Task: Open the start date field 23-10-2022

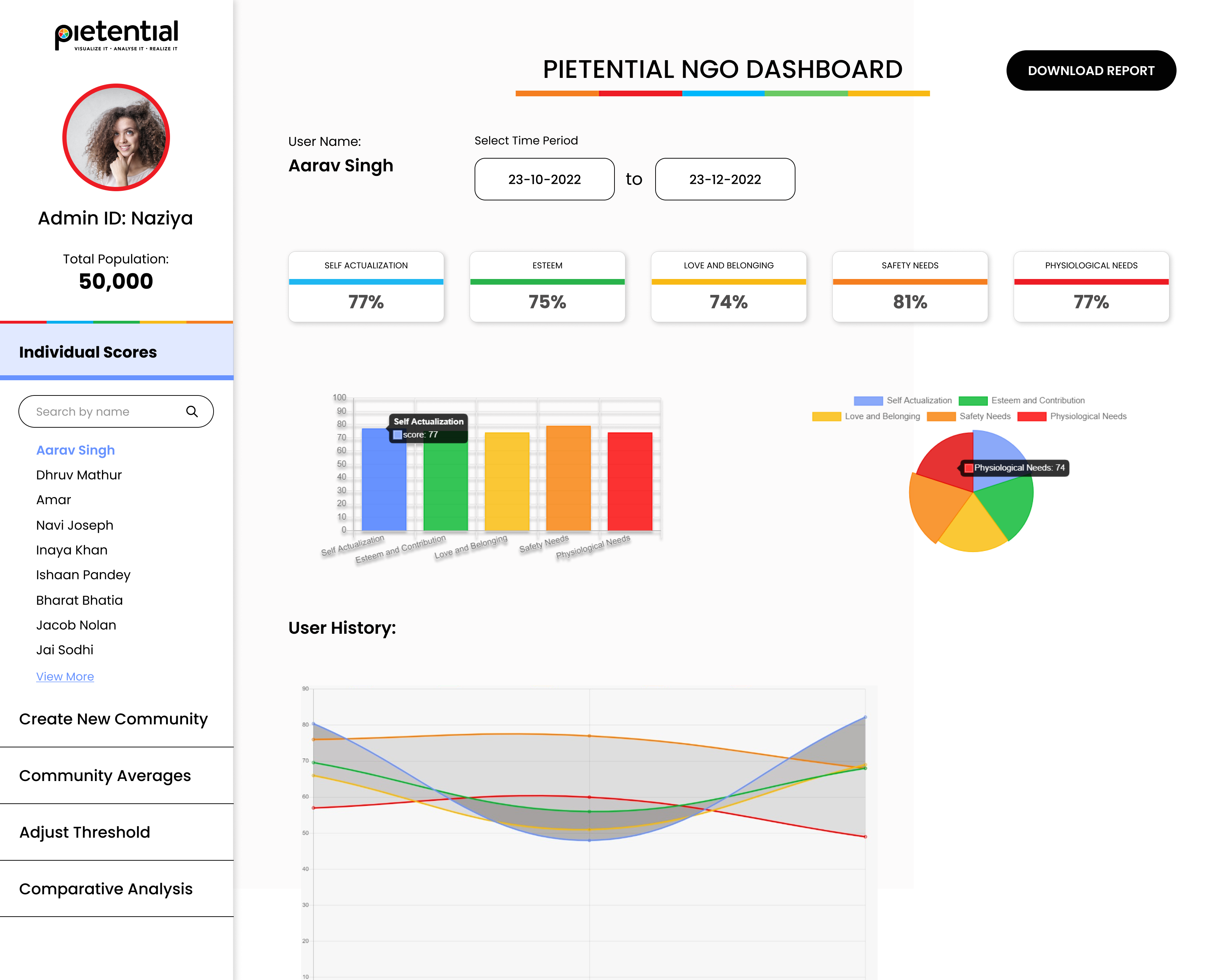Action: 544,179
